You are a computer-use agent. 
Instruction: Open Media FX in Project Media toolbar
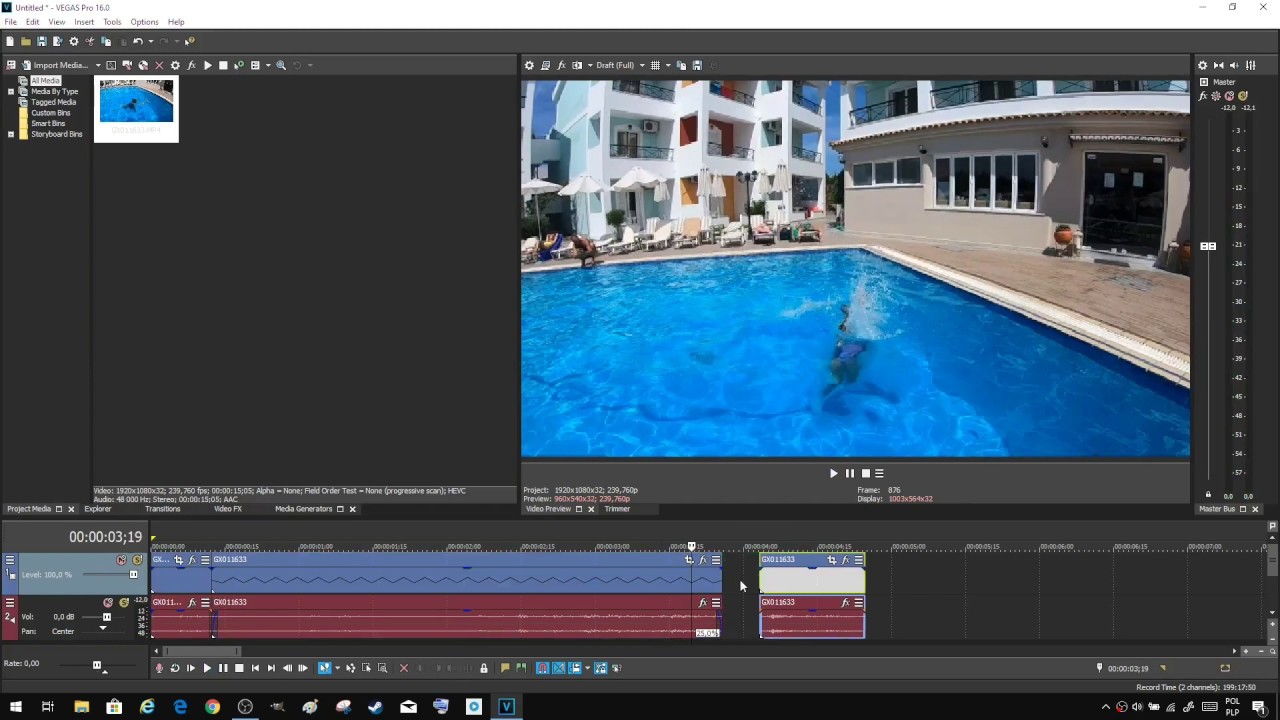(191, 65)
